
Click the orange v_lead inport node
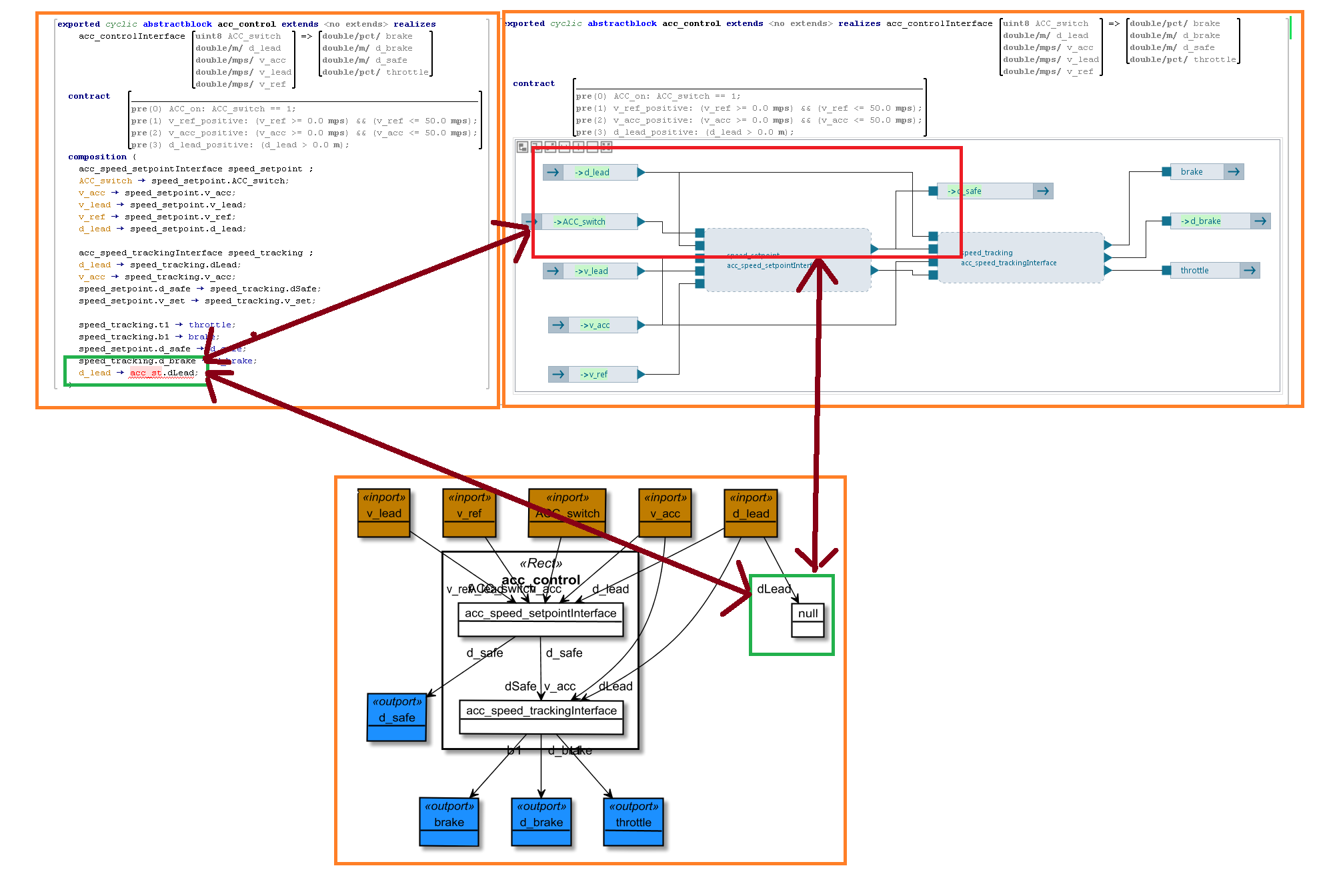pos(383,513)
